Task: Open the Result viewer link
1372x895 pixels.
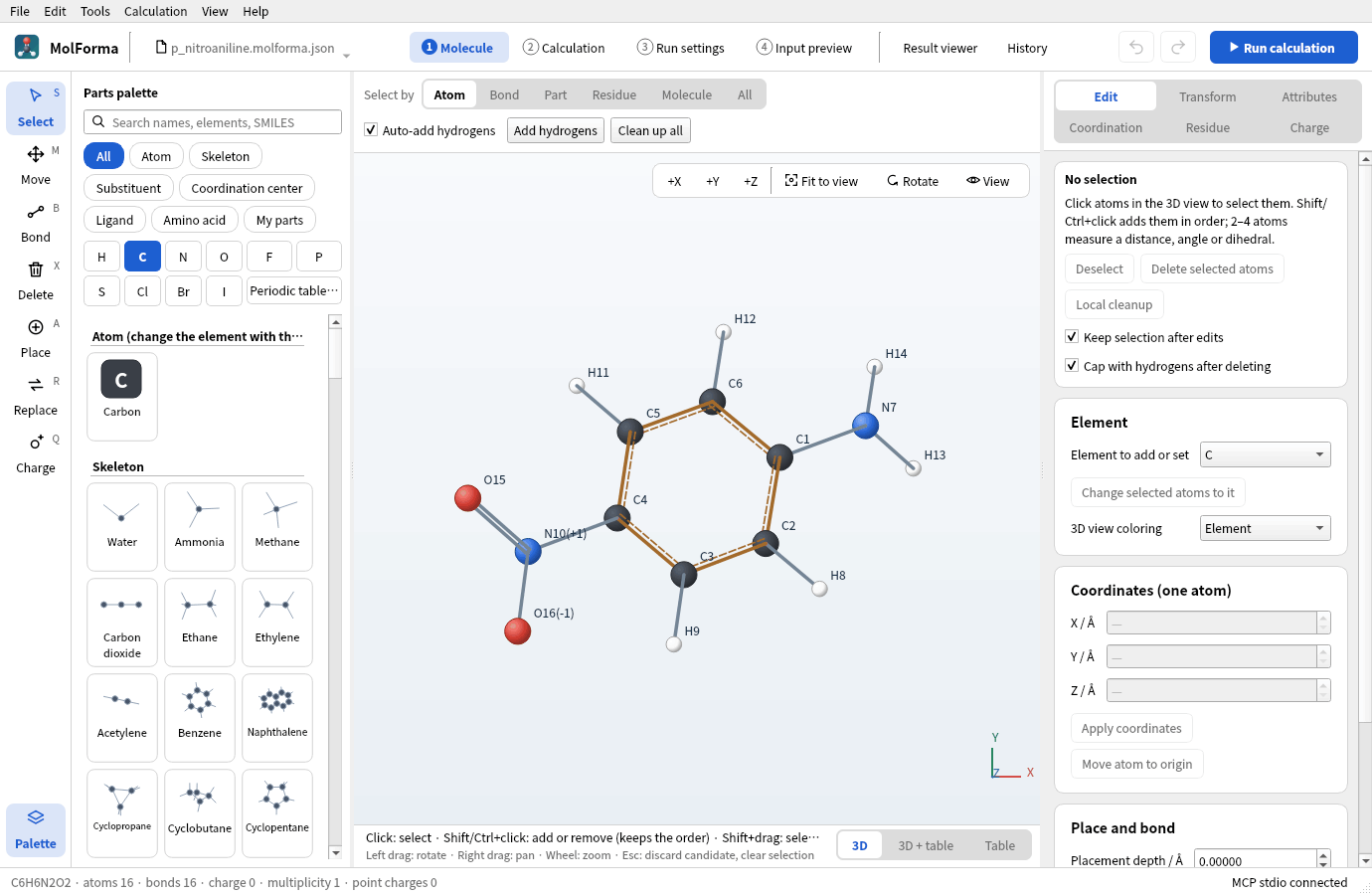Action: click(940, 48)
